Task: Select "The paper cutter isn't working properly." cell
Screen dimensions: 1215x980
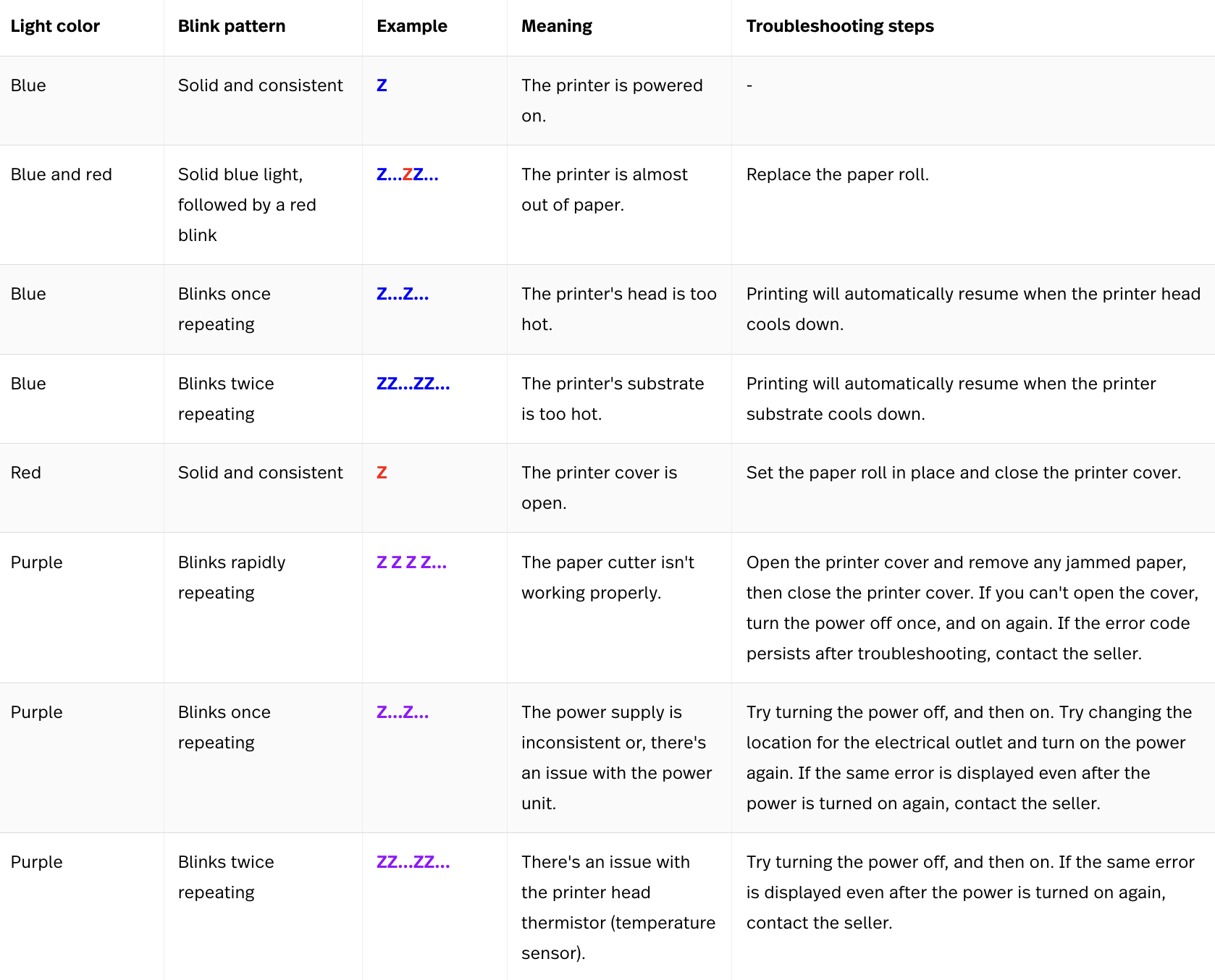Action: tap(607, 578)
